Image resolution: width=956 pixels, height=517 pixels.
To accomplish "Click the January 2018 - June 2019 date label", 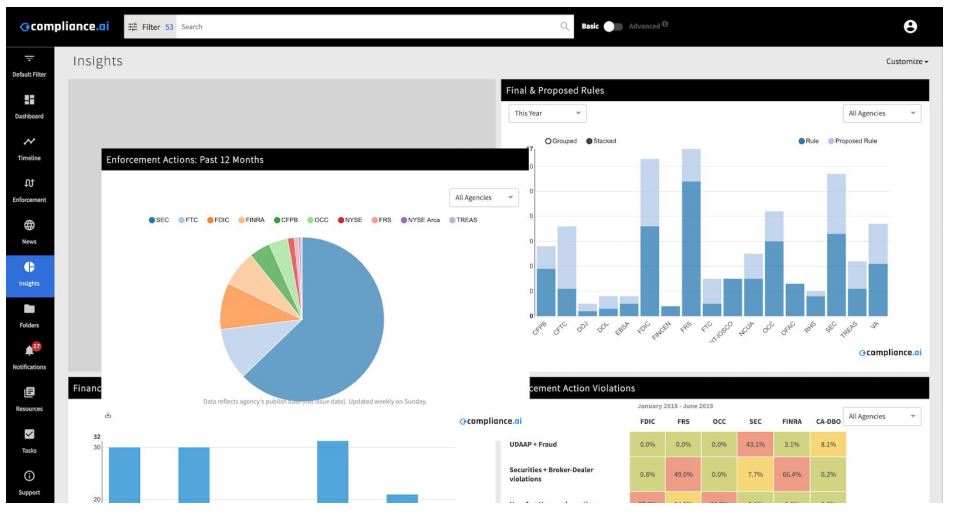I will tap(675, 406).
